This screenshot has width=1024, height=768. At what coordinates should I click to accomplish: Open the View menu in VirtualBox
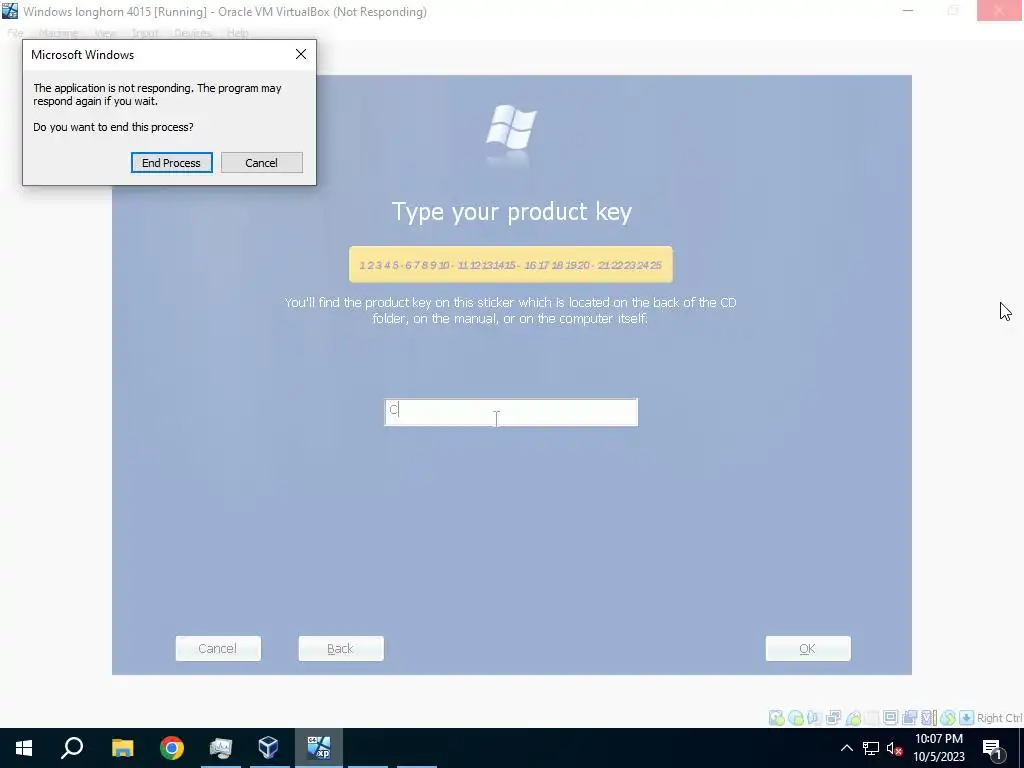[x=104, y=33]
